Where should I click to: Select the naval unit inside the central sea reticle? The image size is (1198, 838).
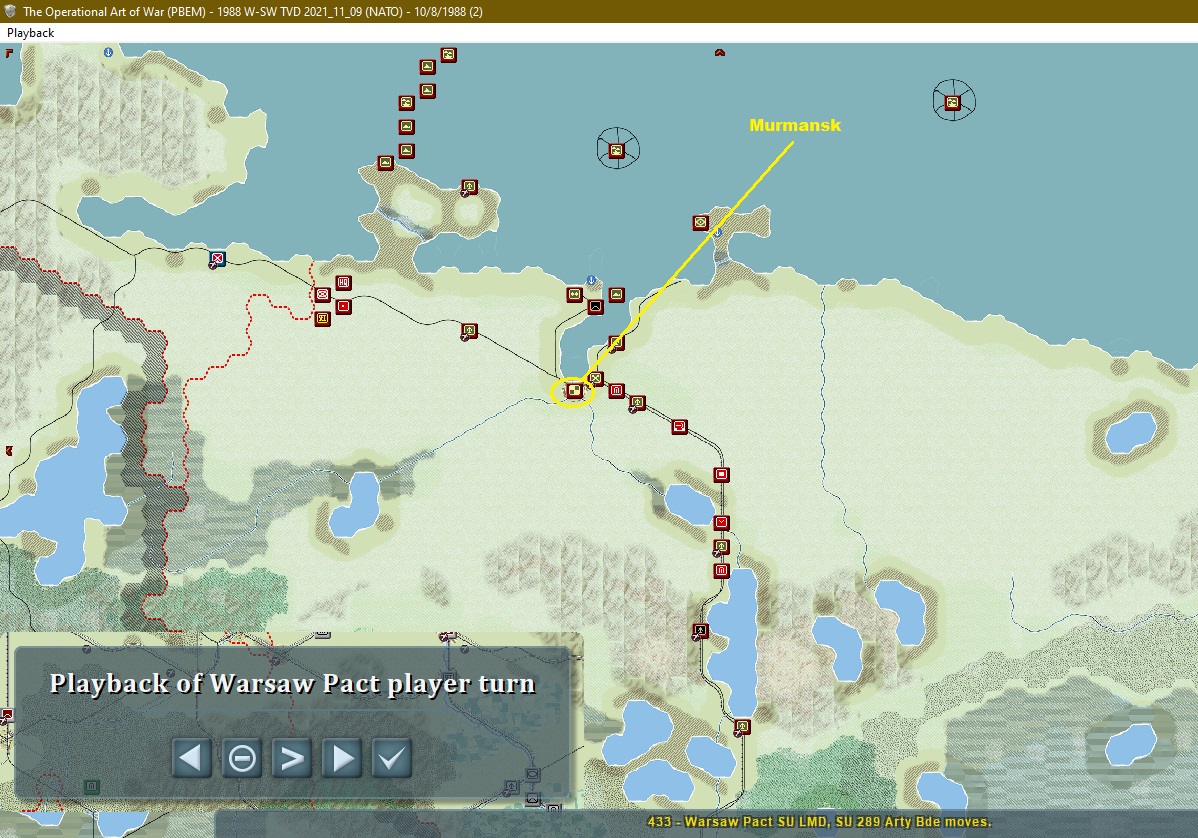tap(617, 150)
